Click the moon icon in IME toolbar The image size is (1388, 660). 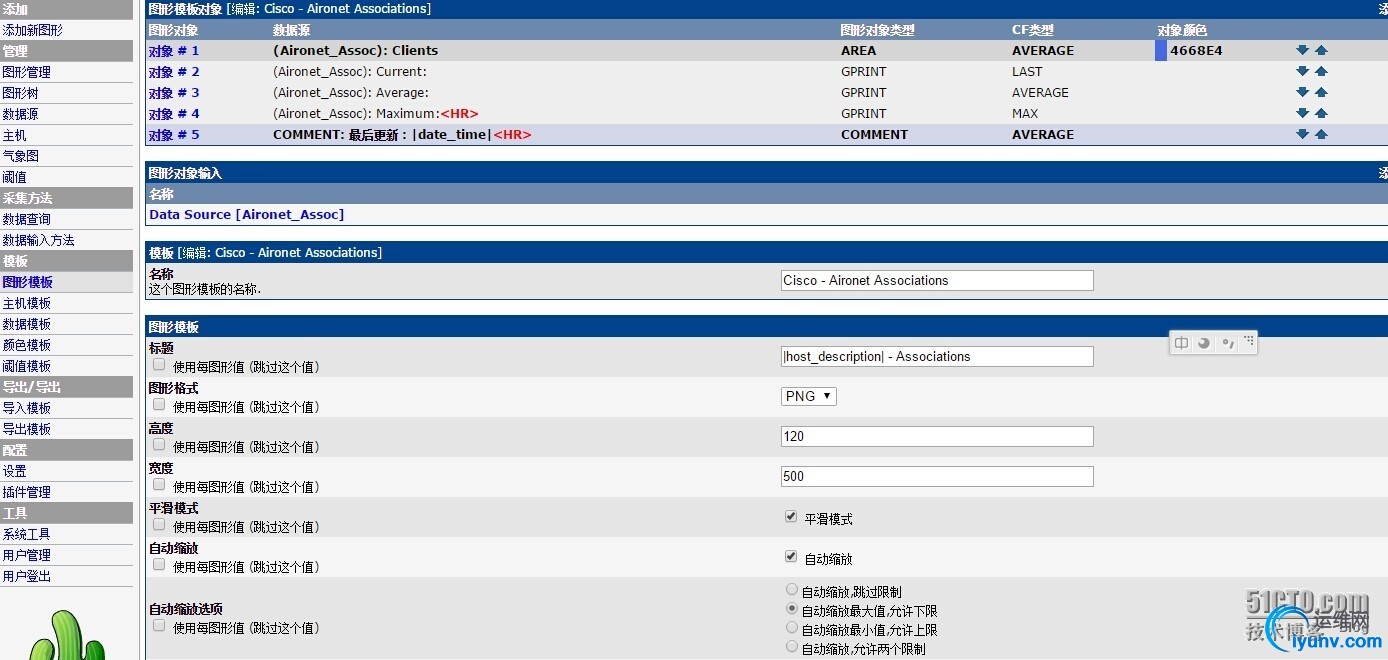pos(1204,343)
